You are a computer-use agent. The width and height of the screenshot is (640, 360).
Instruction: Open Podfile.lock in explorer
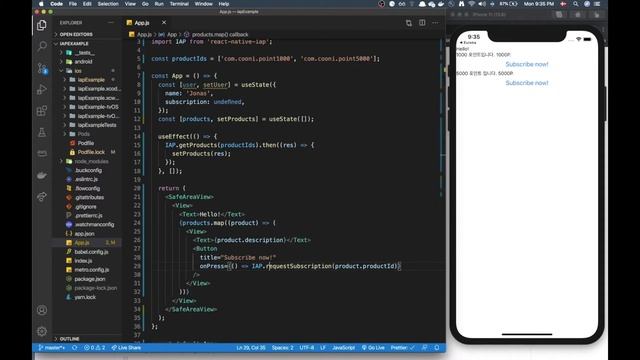[91, 152]
